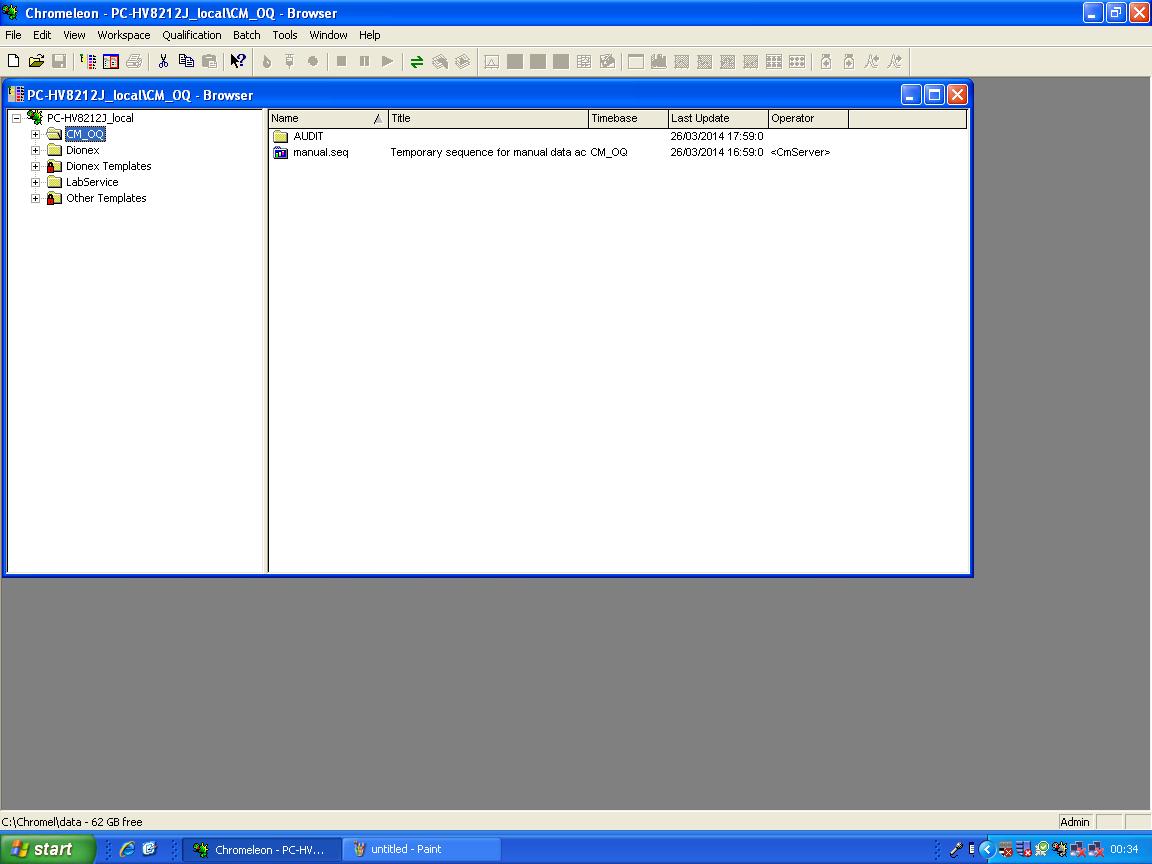Viewport: 1152px width, 864px height.
Task: Sort by the Title column header
Action: tap(489, 118)
